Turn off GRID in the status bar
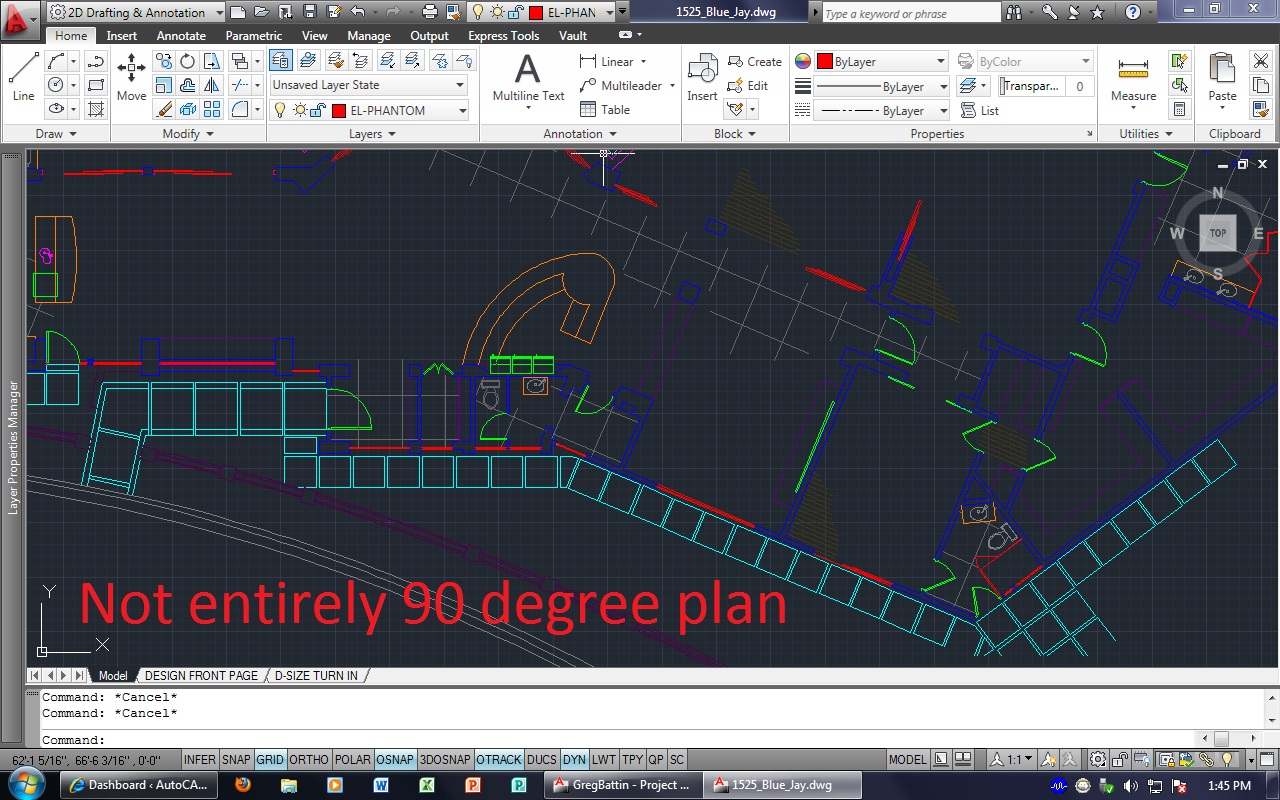 (x=269, y=759)
